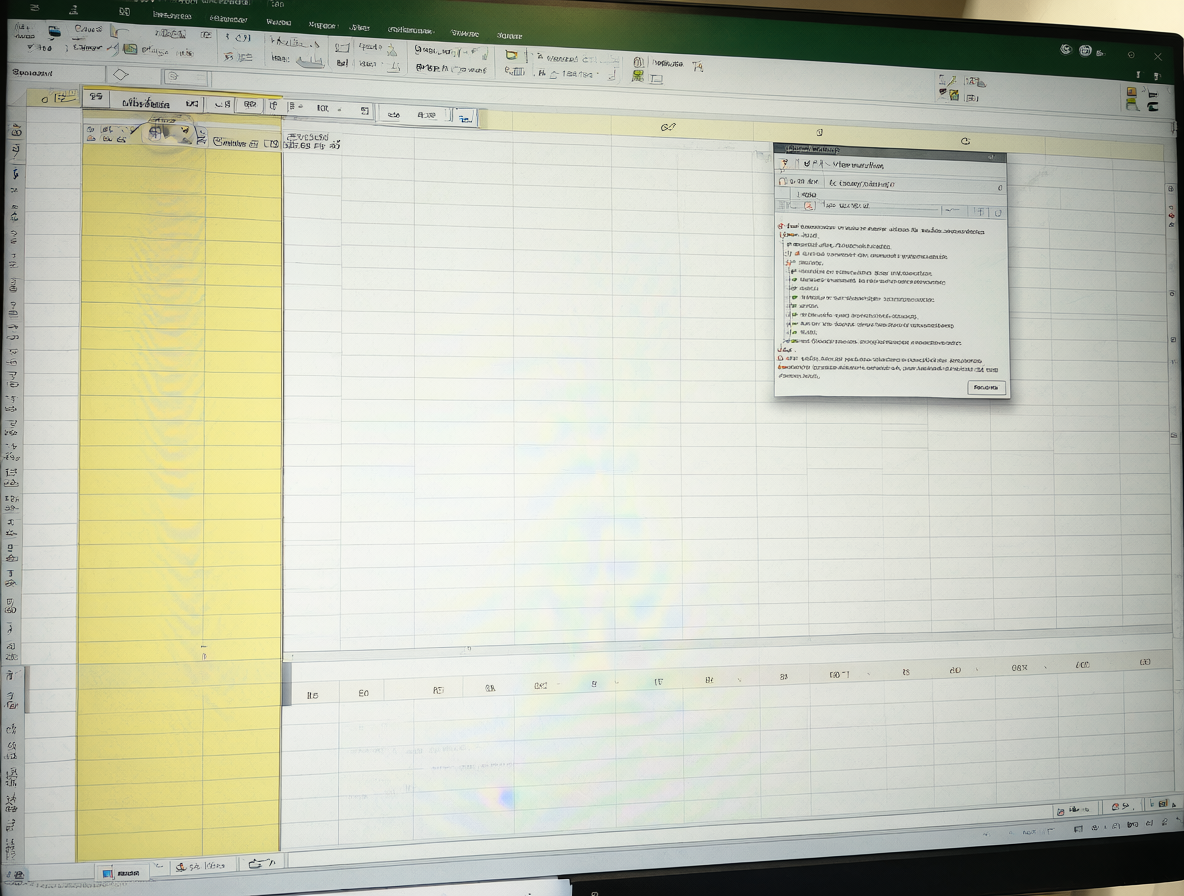Viewport: 1184px width, 896px height.
Task: Click the diamond shape icon beside the name box
Action: [121, 75]
